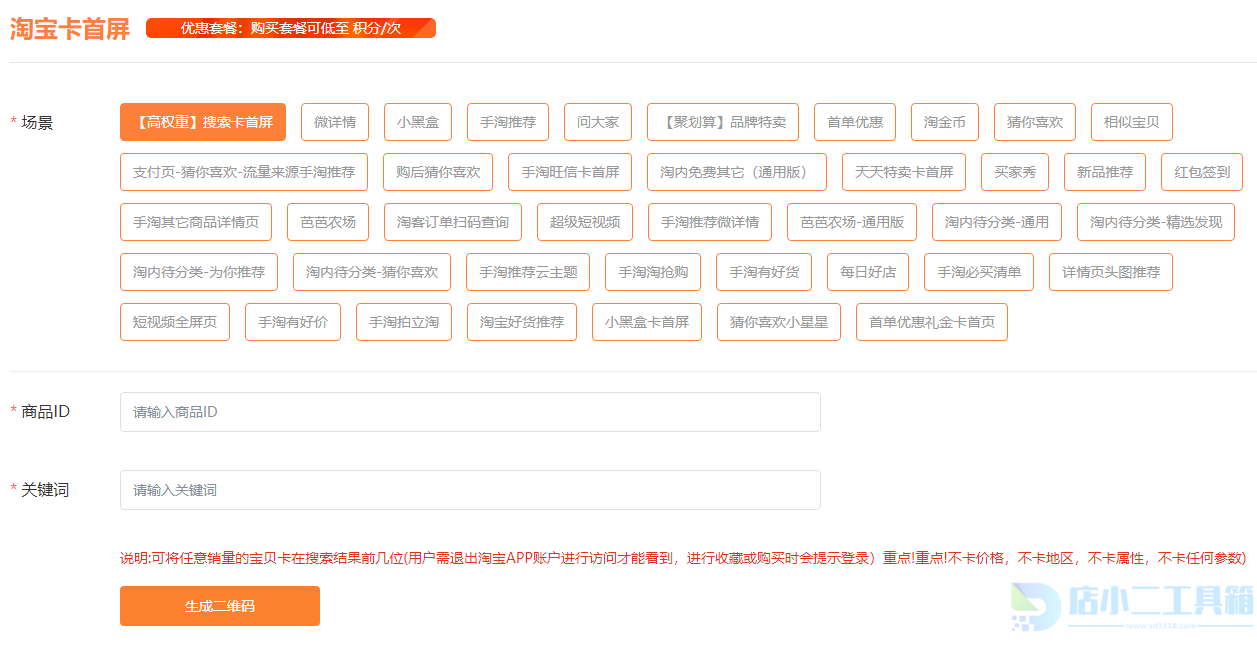
Task: Pick the 淘宝好货推荐 scene
Action: (x=522, y=322)
